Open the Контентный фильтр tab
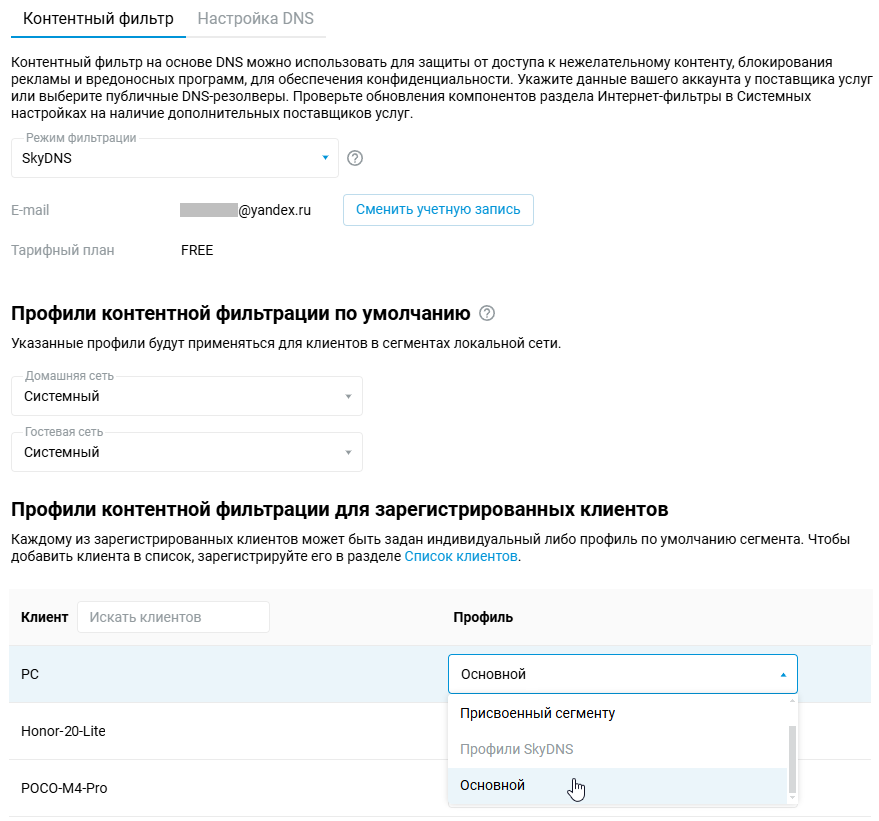Image resolution: width=879 pixels, height=821 pixels. [x=98, y=19]
